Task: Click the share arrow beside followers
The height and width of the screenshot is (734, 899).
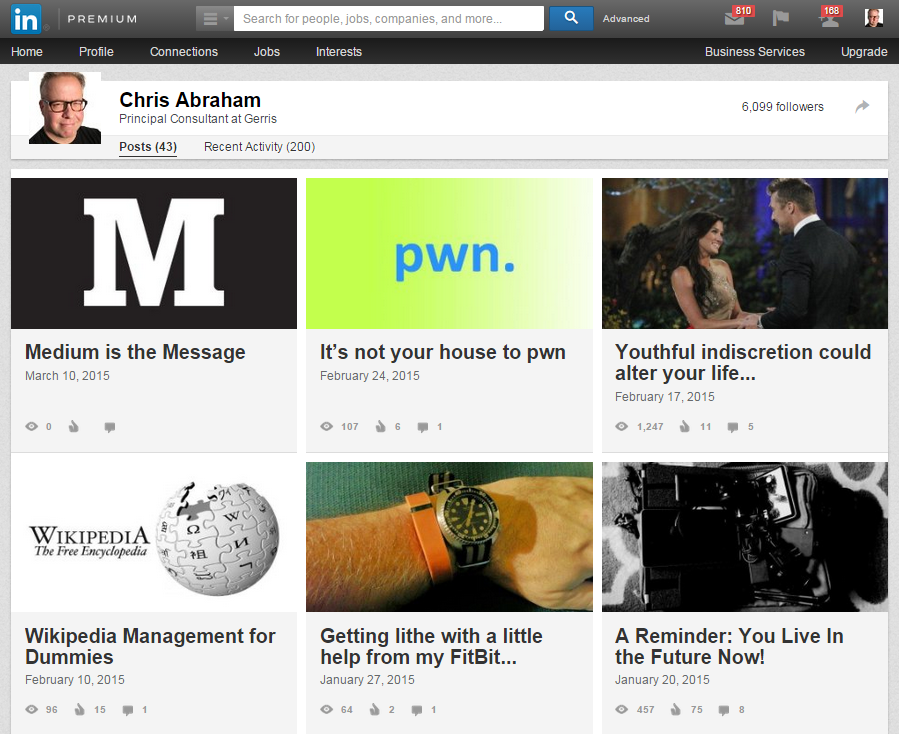Action: [862, 107]
